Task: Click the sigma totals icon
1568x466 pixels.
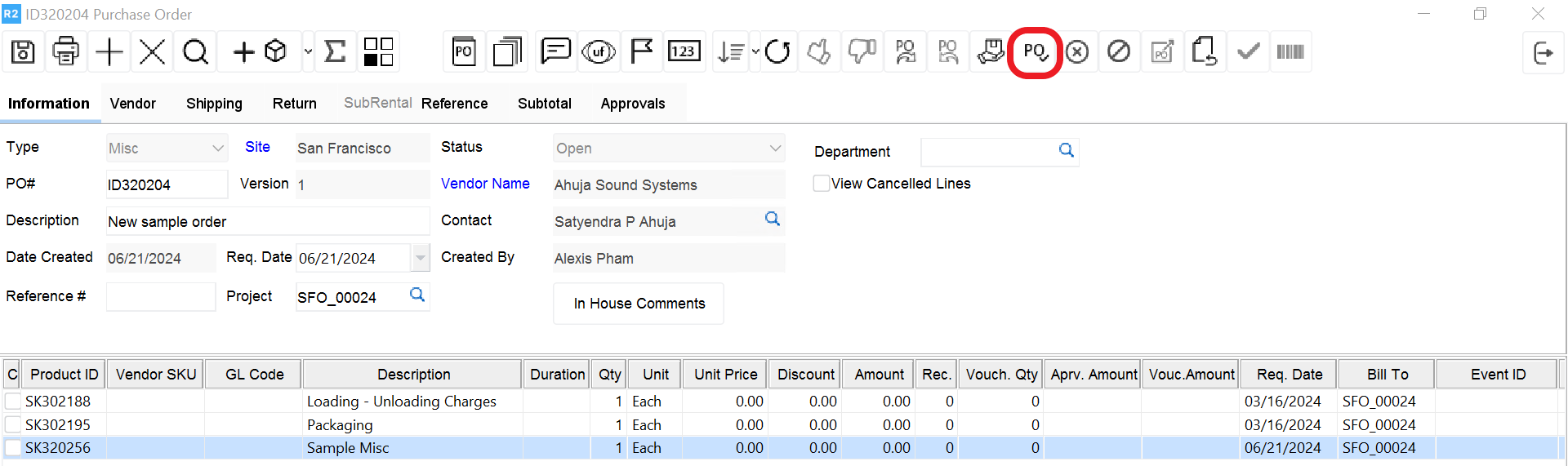Action: click(335, 52)
